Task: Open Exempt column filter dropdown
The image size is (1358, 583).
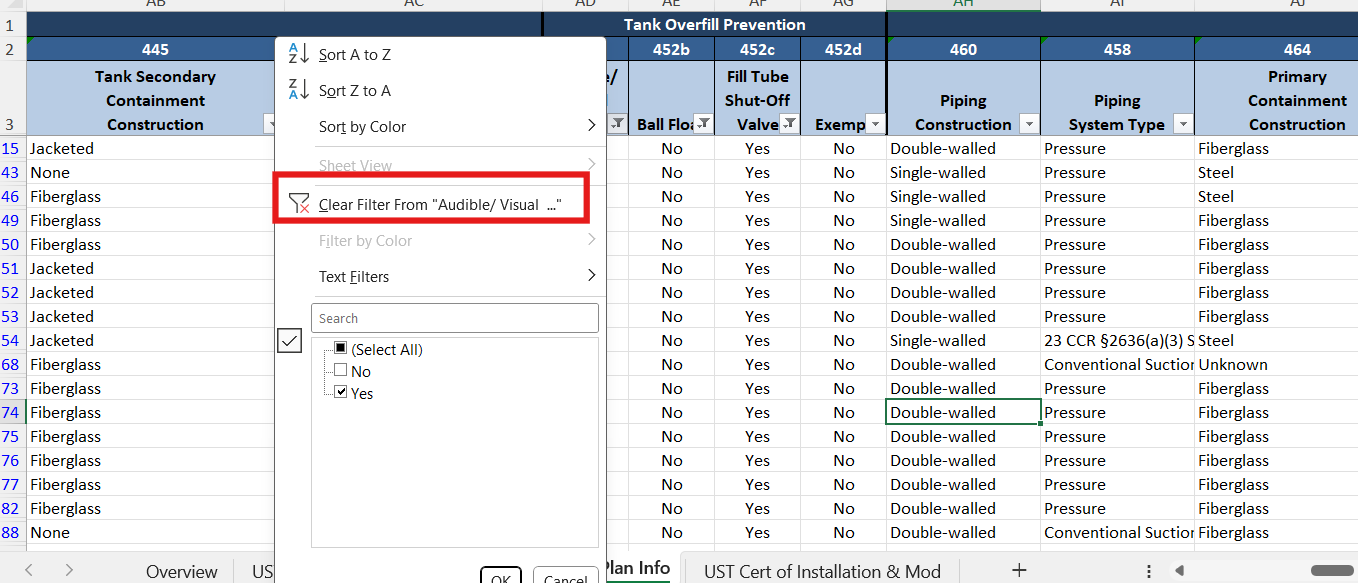Action: point(876,124)
